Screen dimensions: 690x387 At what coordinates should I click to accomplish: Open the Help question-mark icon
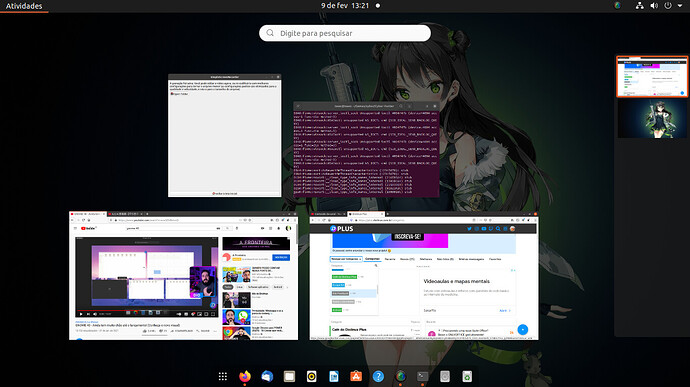378,376
